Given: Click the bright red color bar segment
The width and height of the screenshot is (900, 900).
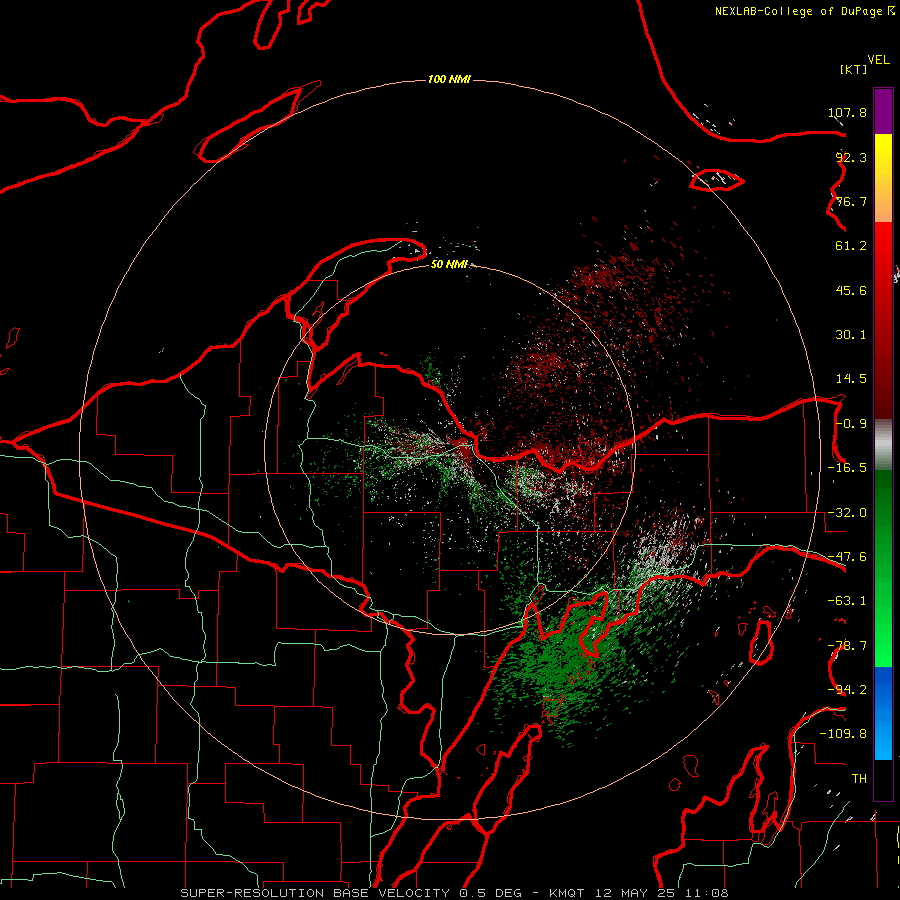Looking at the screenshot, I should [883, 245].
